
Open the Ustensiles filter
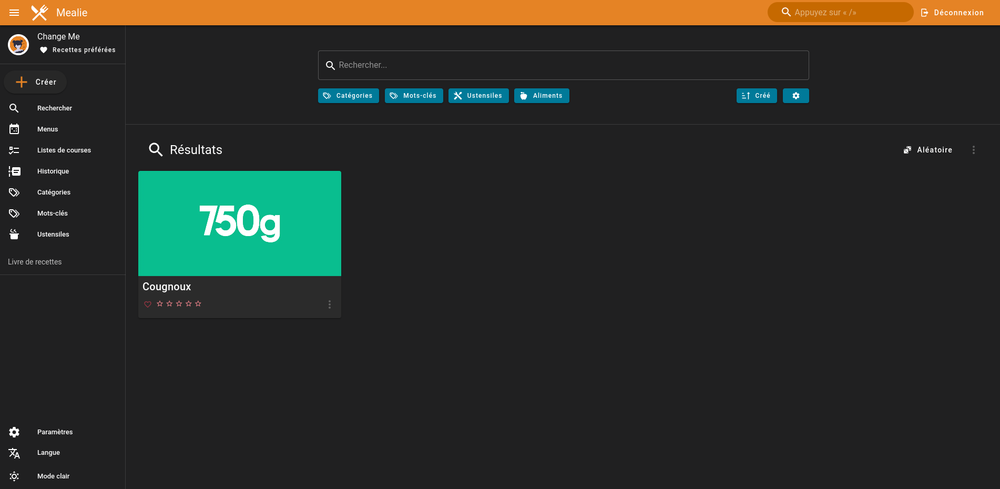(x=478, y=96)
